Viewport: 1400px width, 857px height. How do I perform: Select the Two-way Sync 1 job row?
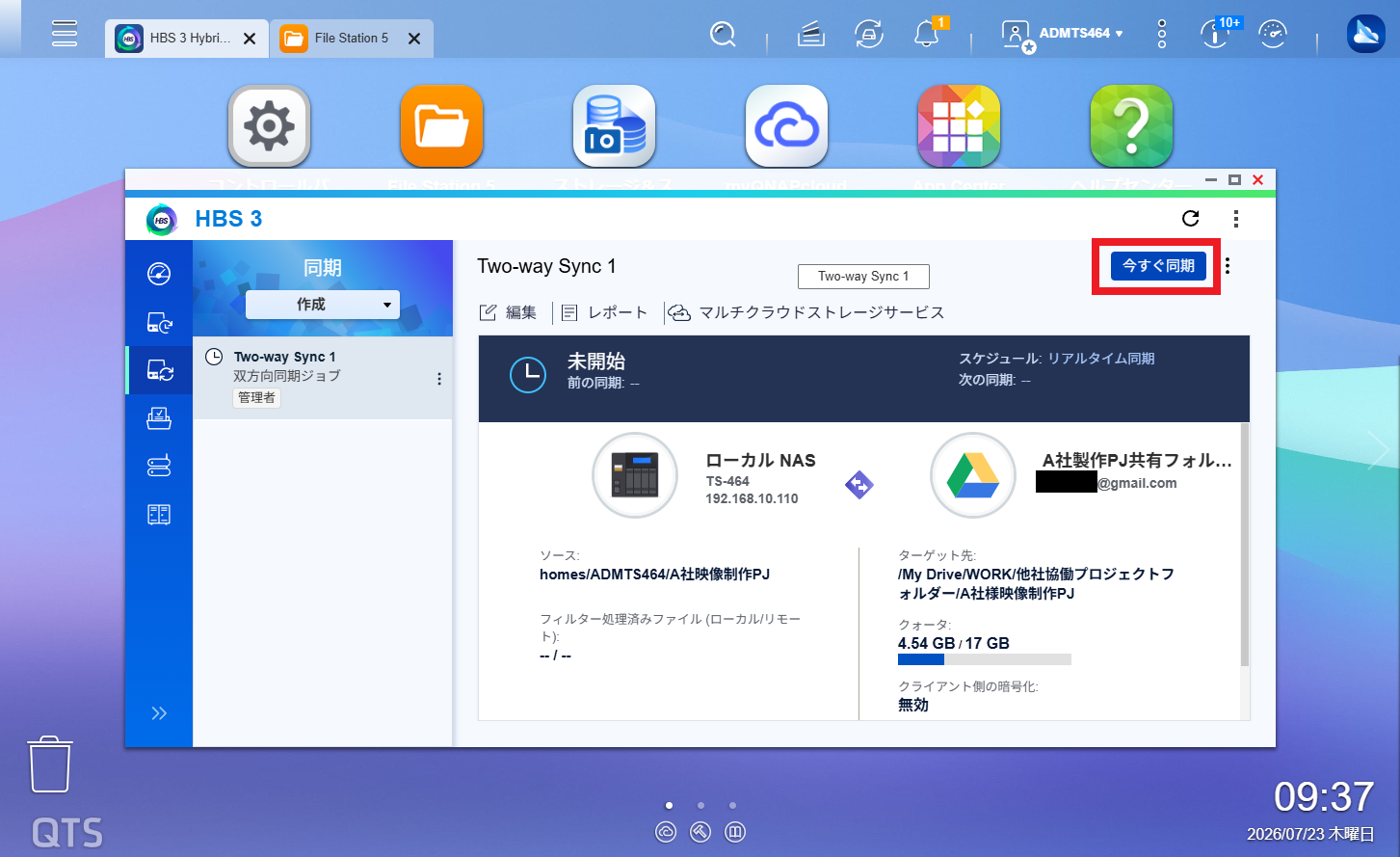[323, 377]
